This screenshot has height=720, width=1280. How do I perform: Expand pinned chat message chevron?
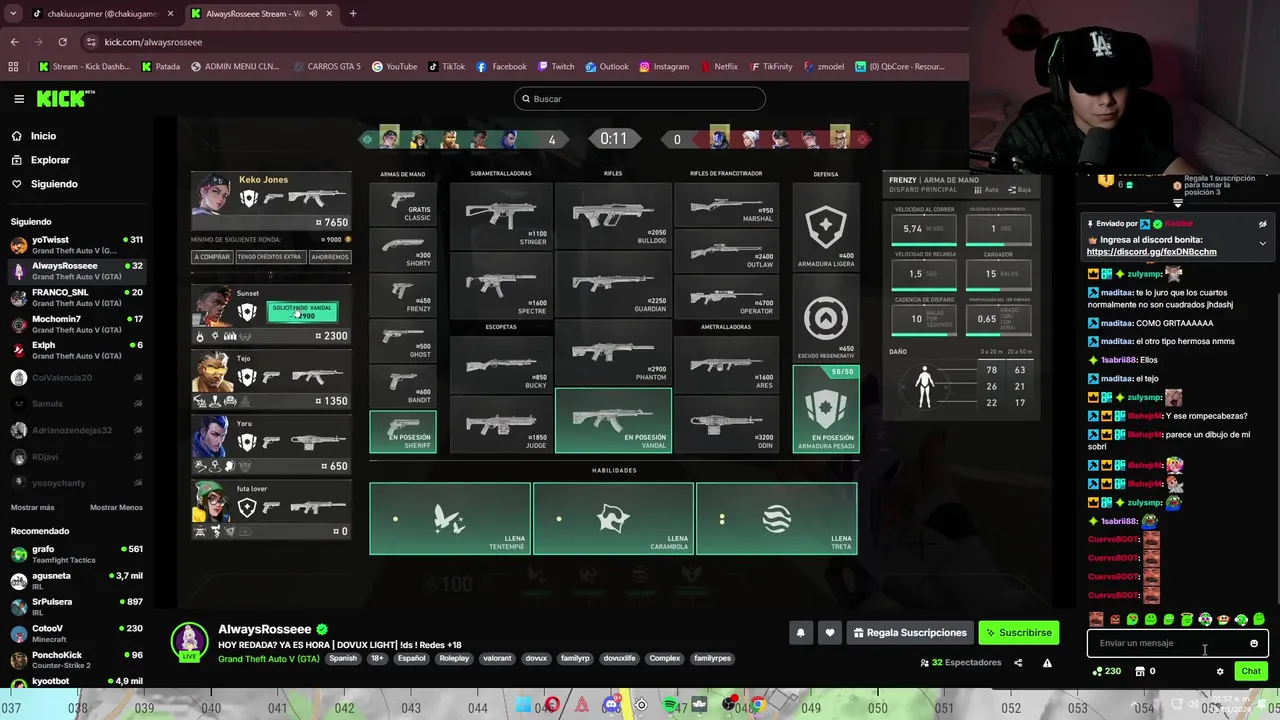pos(1262,243)
